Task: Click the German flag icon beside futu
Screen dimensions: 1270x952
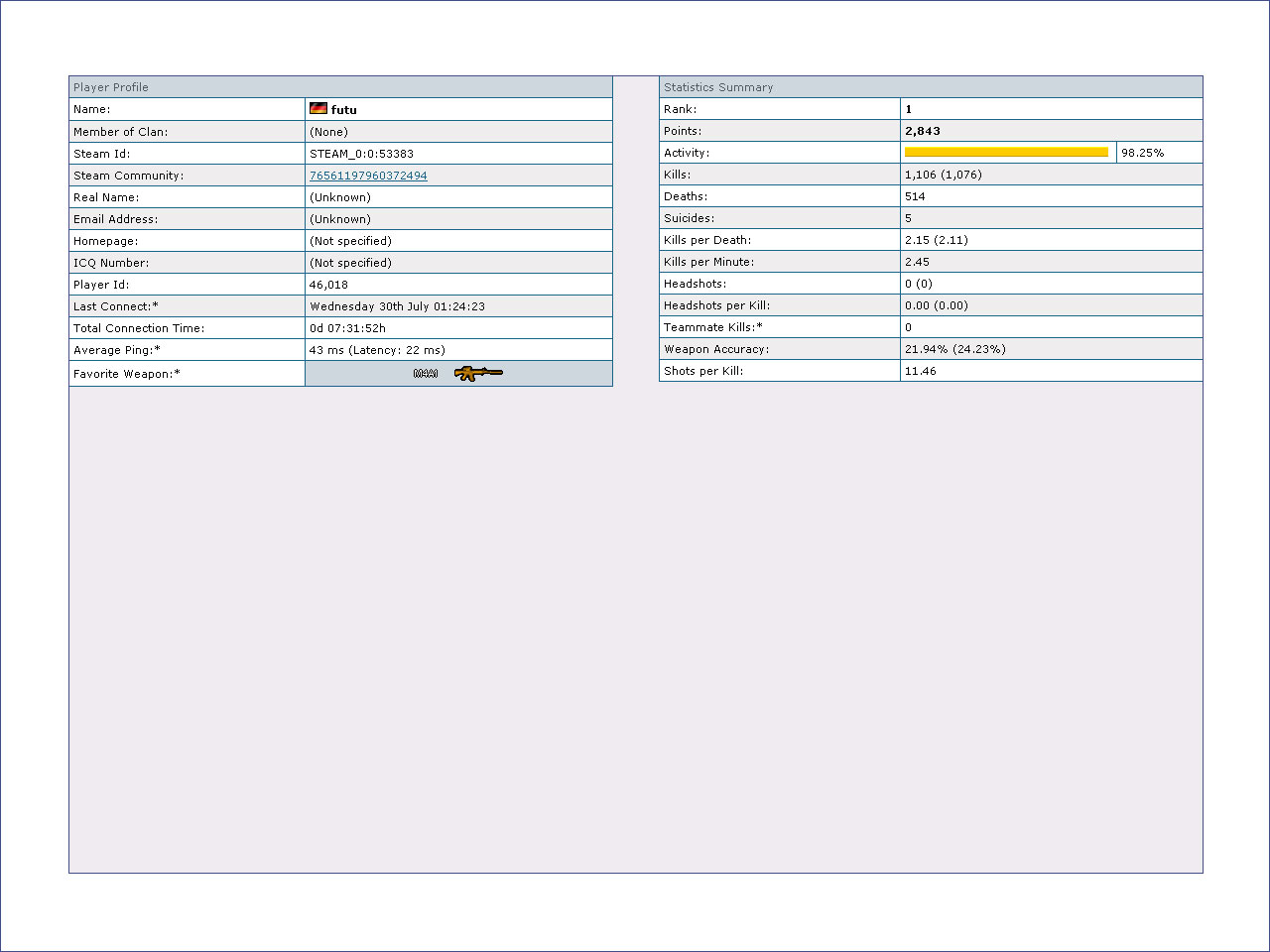Action: (x=318, y=108)
